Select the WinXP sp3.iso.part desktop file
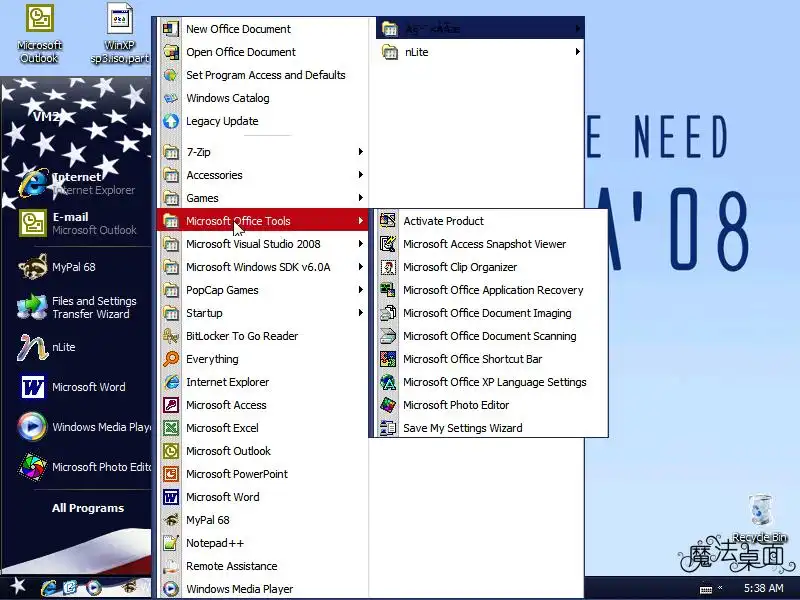800x600 pixels. 120,34
